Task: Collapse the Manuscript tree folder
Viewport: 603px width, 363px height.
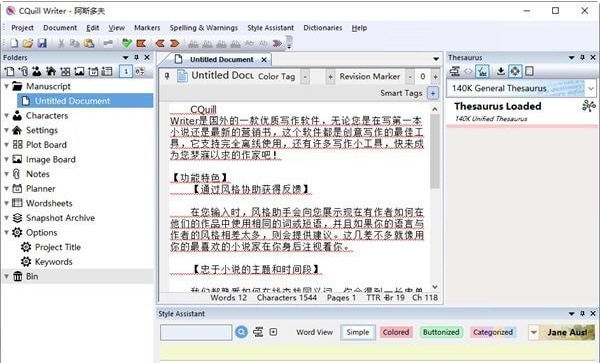Action: coord(7,86)
